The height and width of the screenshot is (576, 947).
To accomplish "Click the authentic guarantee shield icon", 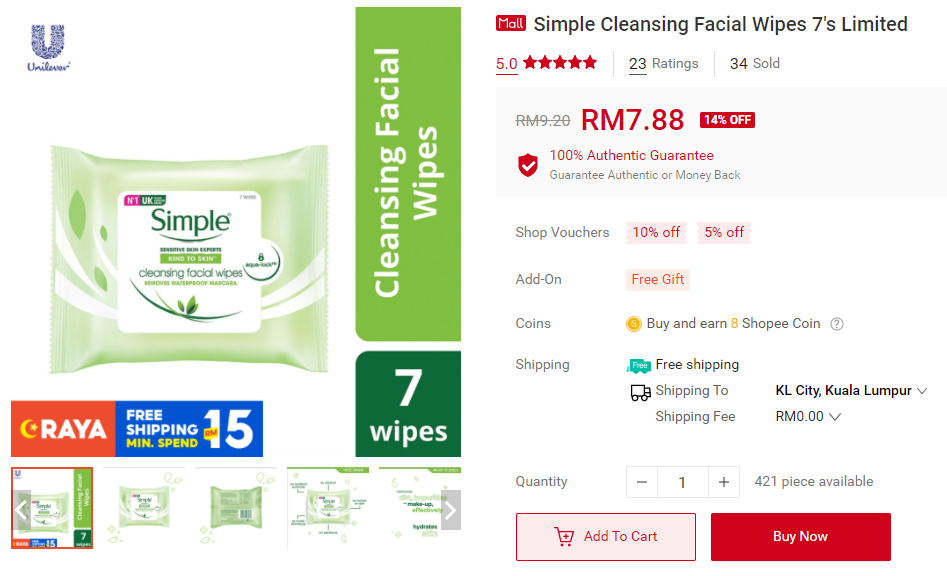I will coord(528,165).
